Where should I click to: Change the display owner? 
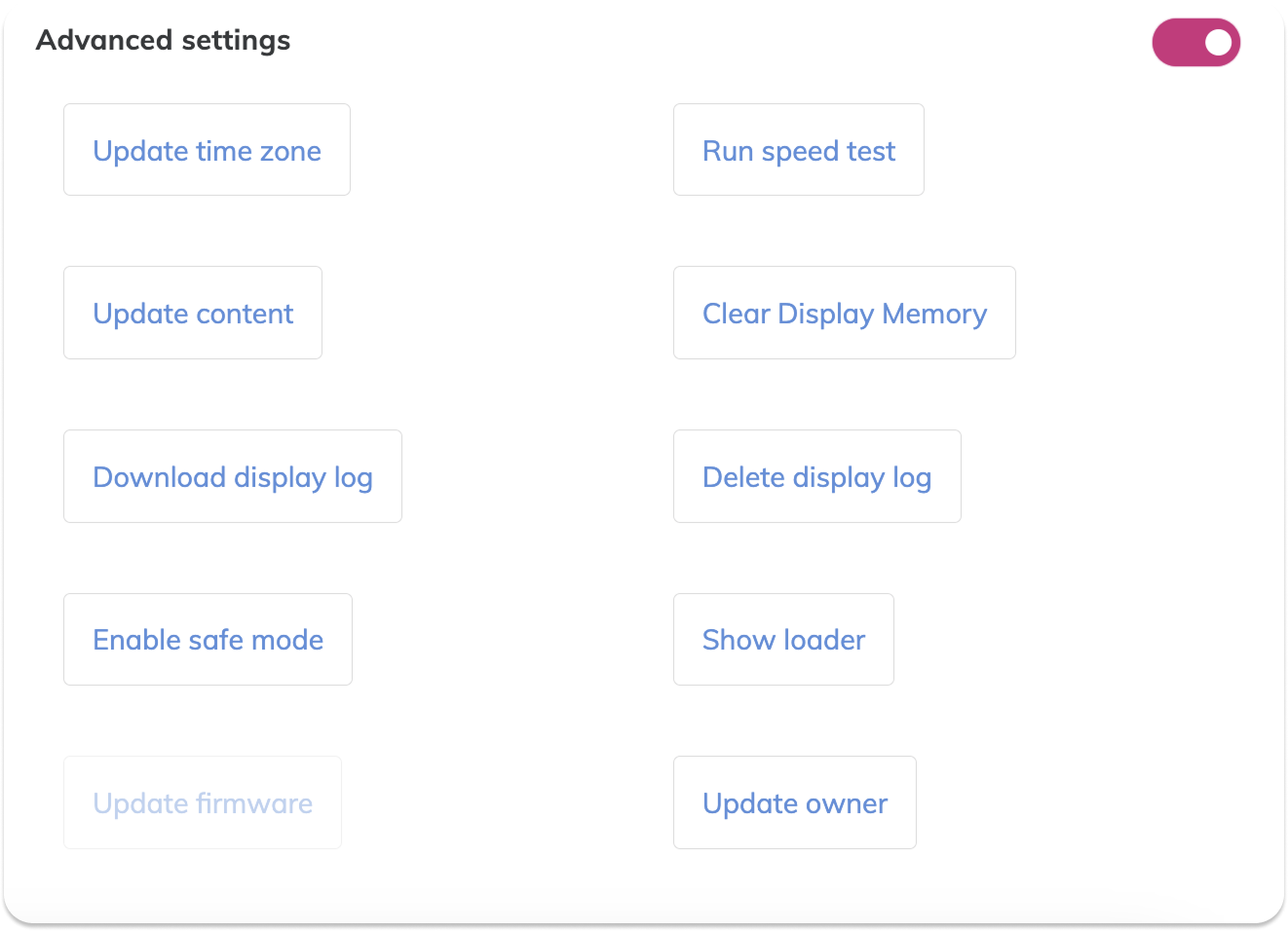coord(794,802)
